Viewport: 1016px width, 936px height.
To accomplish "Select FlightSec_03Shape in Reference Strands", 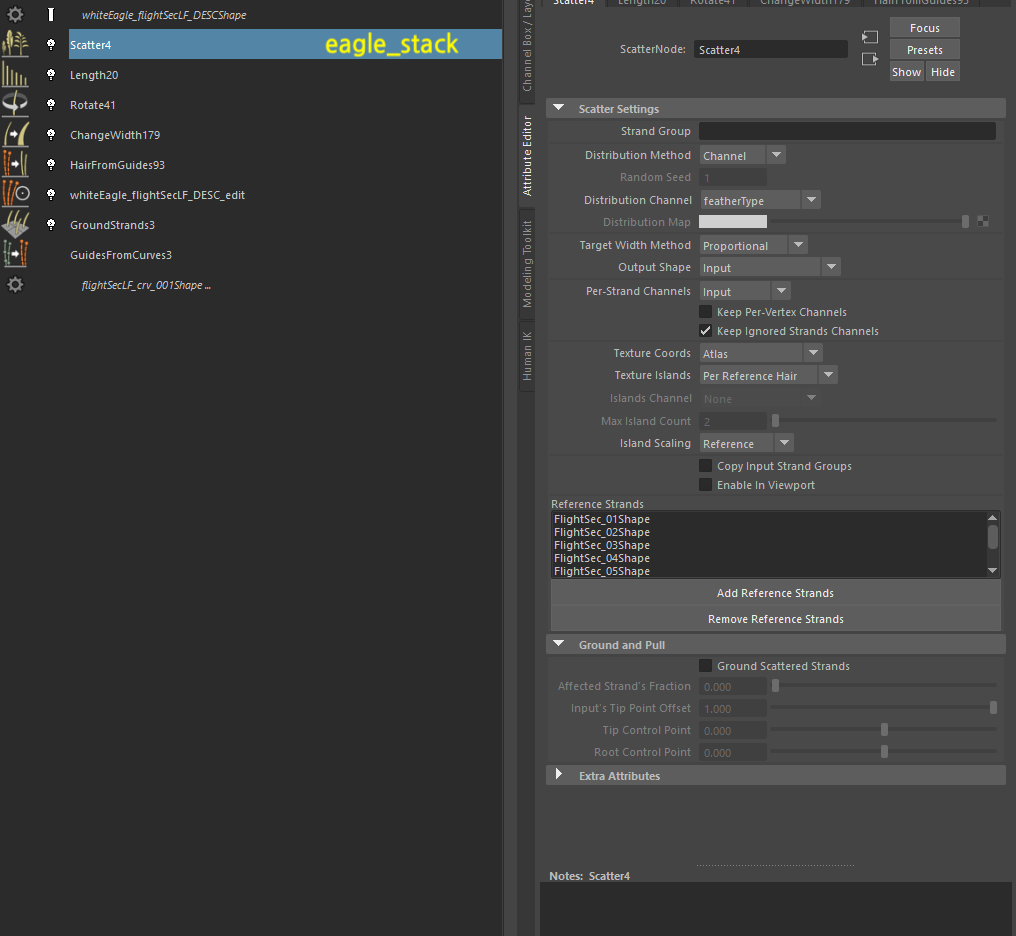I will pos(602,545).
